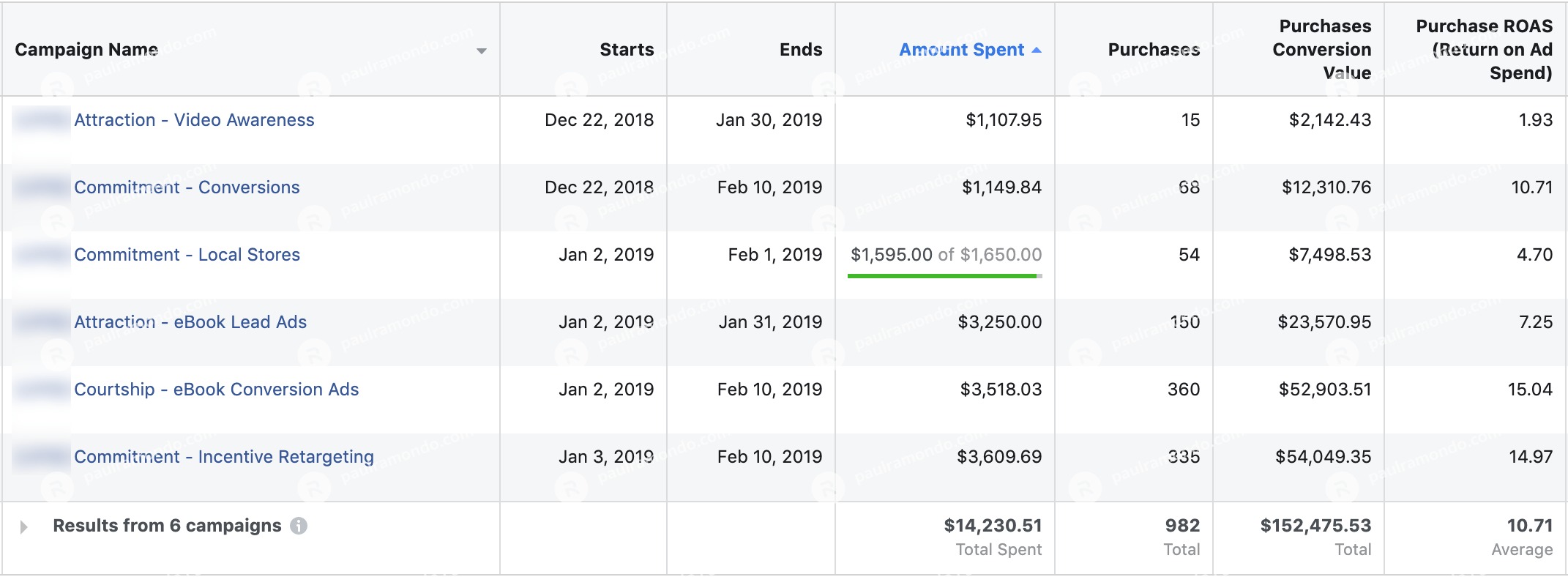Toggle the blurred switch beside Courtship - eBook Conversion Ads
The width and height of the screenshot is (1568, 577).
click(x=42, y=390)
